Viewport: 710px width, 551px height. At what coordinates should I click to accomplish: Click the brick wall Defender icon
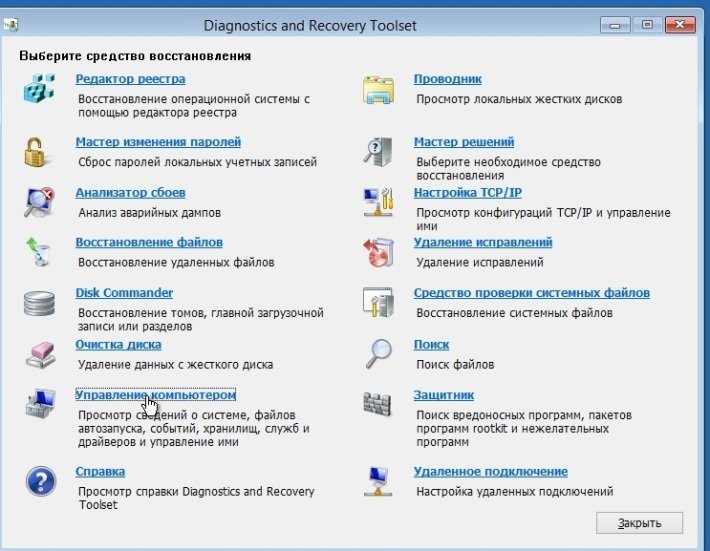tap(378, 405)
